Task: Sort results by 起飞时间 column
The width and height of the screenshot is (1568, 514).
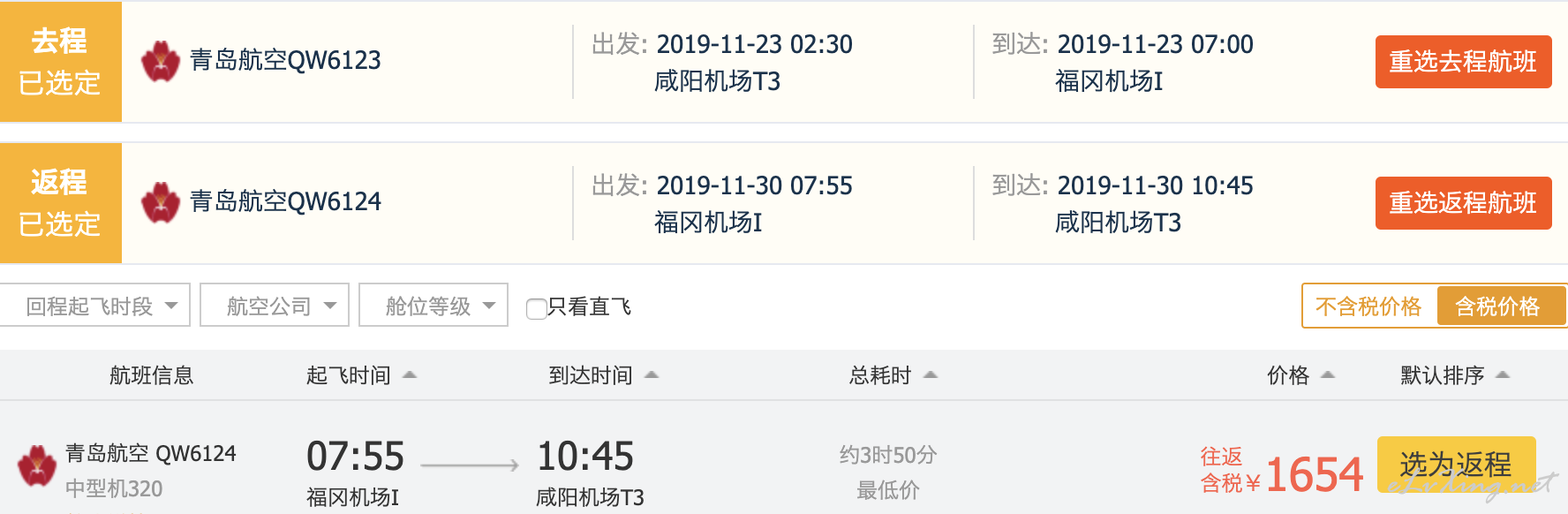Action: [349, 375]
